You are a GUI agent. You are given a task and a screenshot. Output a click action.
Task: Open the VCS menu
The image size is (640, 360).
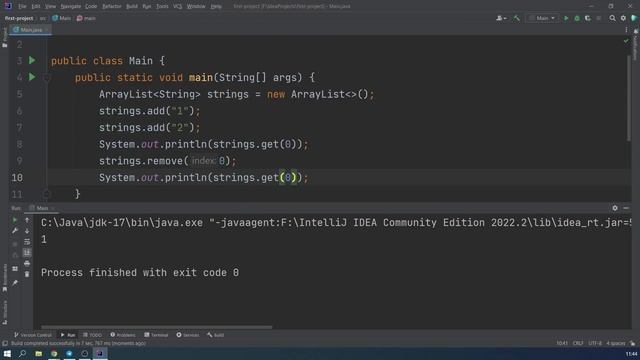tap(178, 6)
